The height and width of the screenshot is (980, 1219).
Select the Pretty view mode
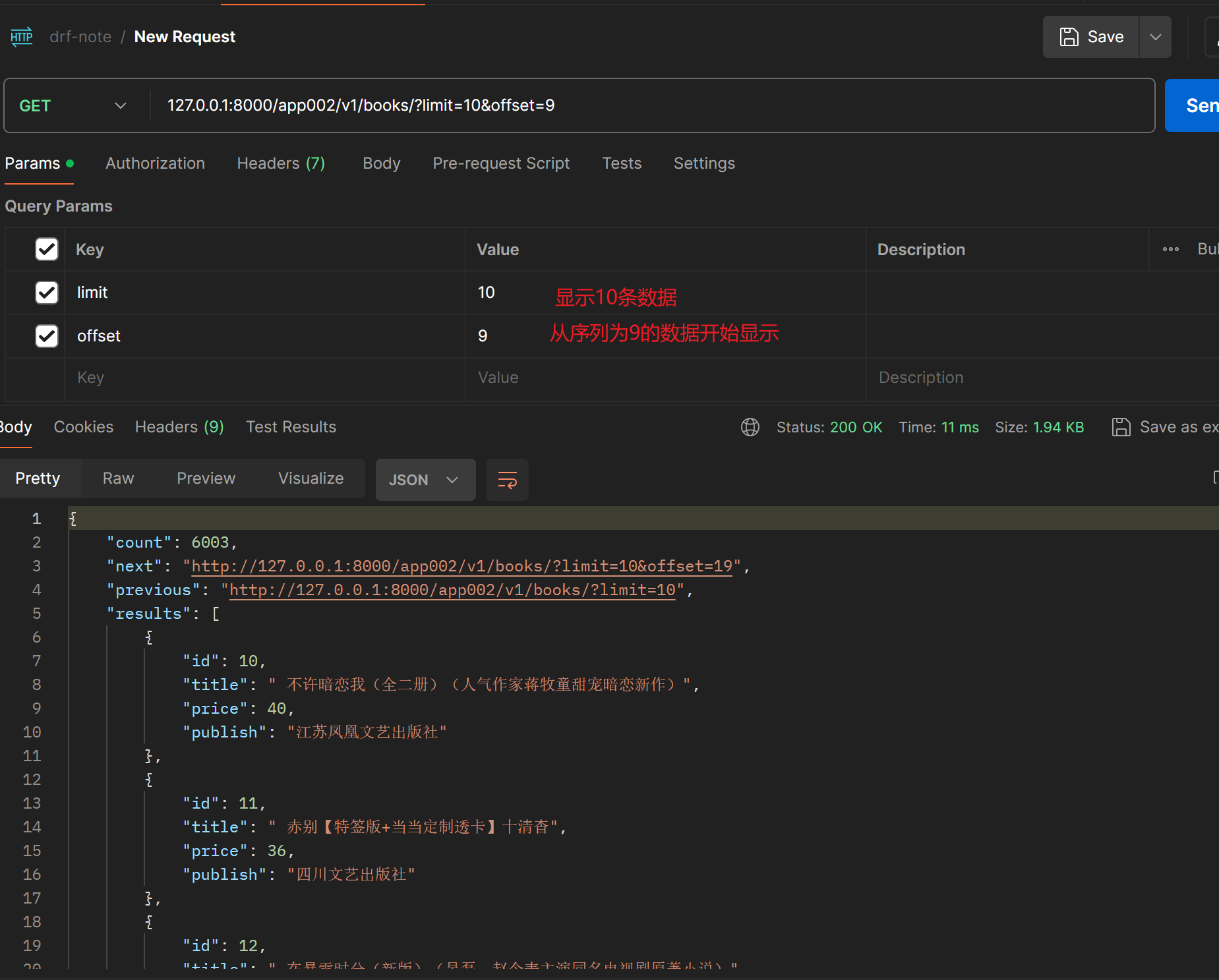click(x=38, y=478)
